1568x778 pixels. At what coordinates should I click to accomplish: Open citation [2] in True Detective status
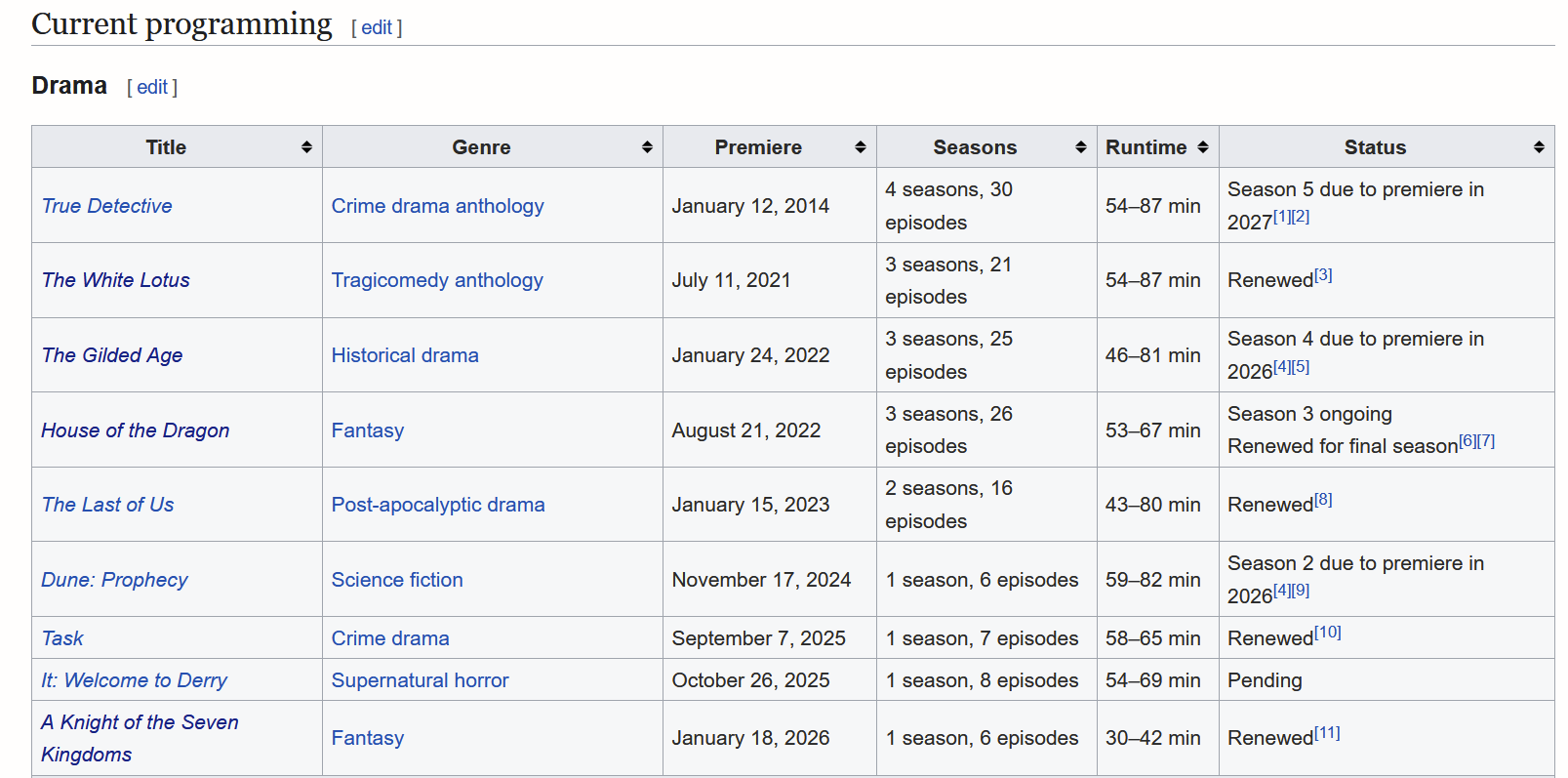click(x=1301, y=217)
